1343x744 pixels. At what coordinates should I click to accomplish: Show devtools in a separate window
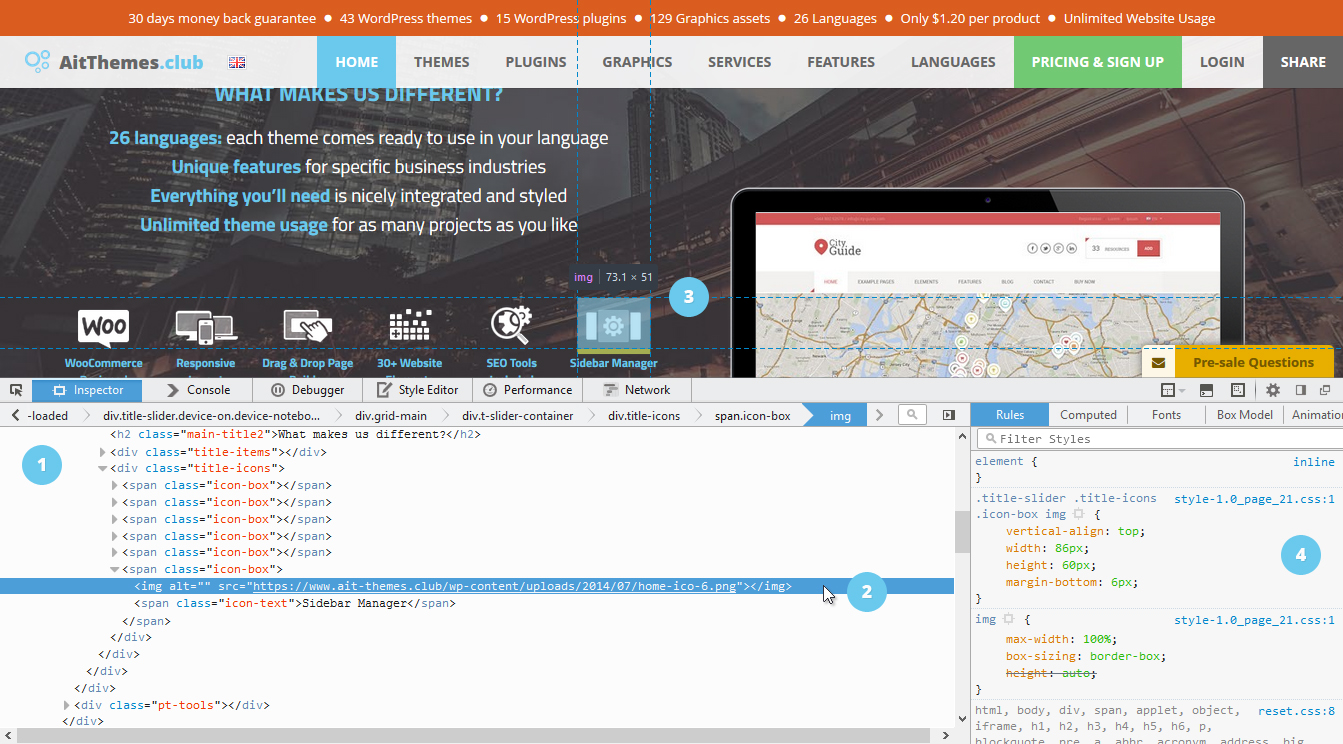[x=1326, y=390]
